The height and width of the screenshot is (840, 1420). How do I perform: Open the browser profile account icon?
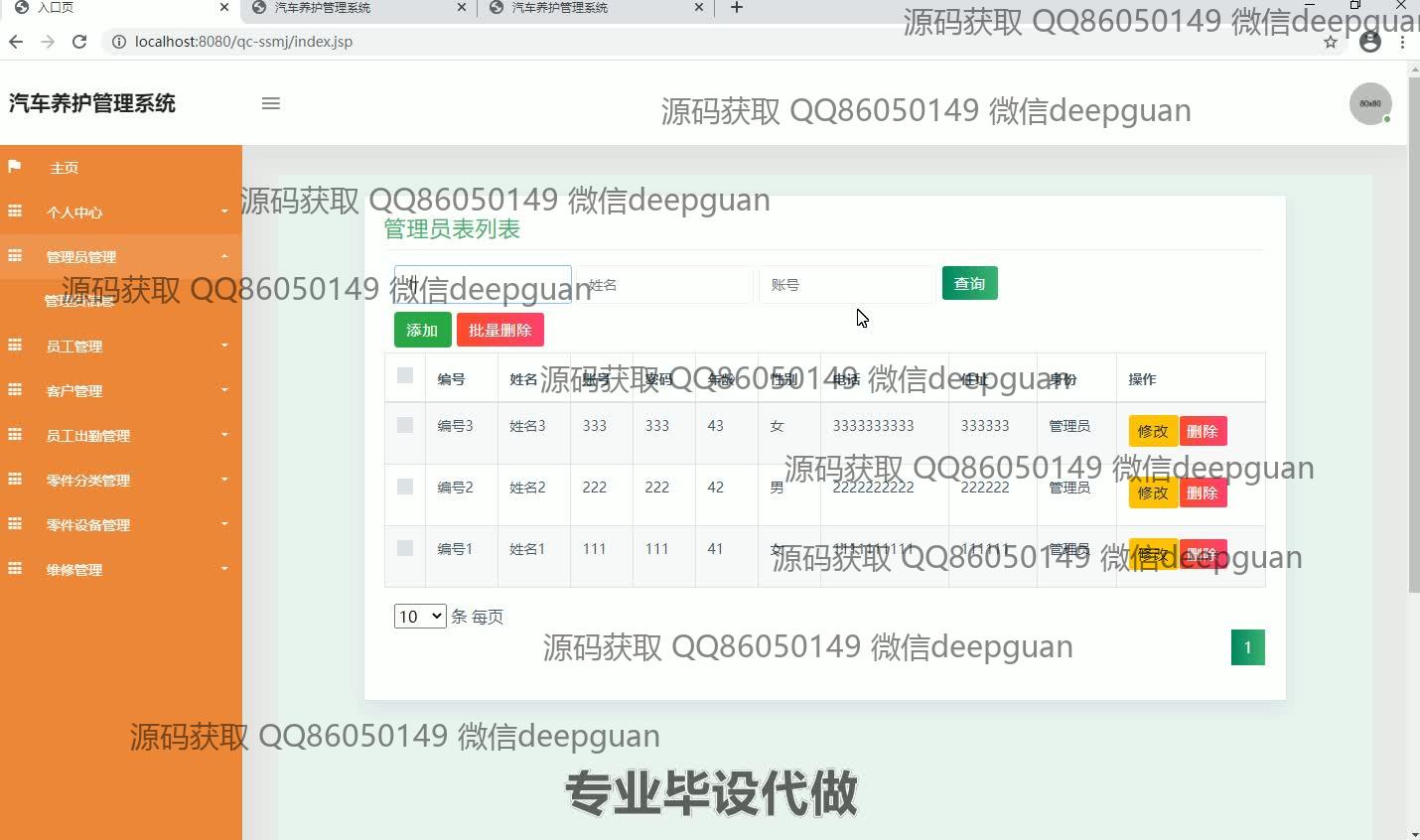1370,42
